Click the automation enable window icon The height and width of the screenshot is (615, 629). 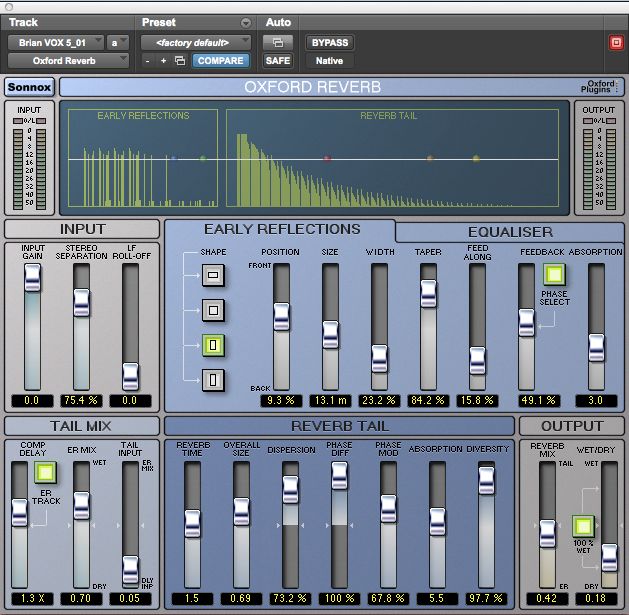click(x=277, y=42)
